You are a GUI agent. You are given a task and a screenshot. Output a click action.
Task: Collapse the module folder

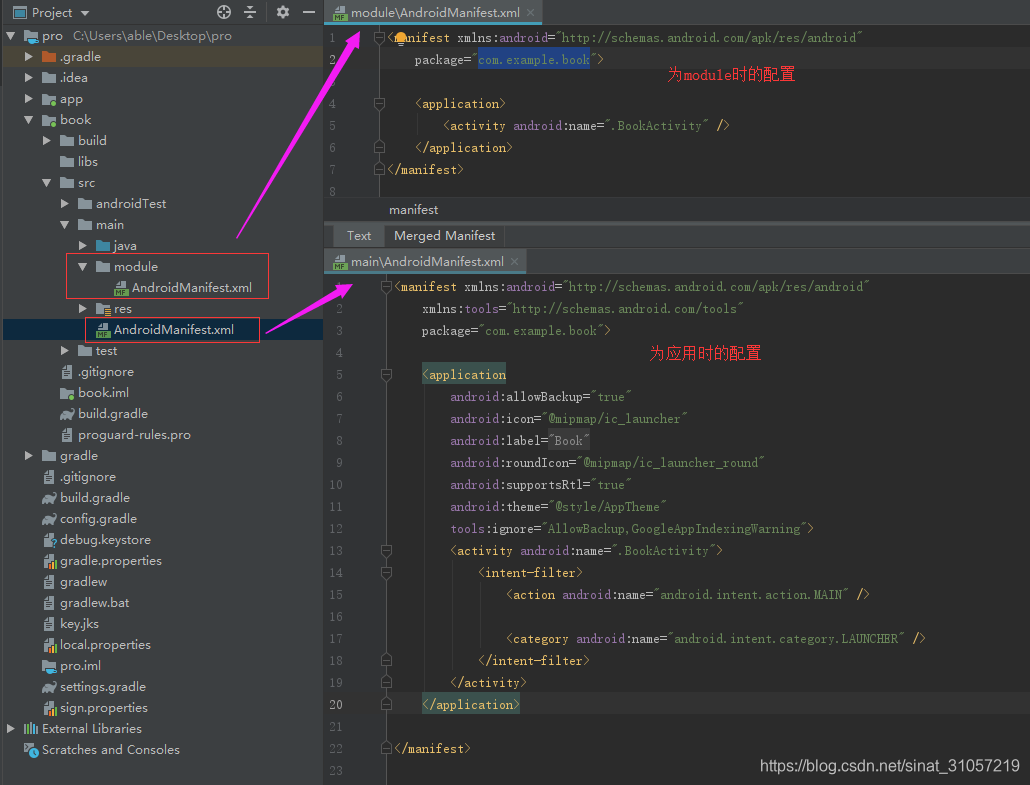point(83,267)
